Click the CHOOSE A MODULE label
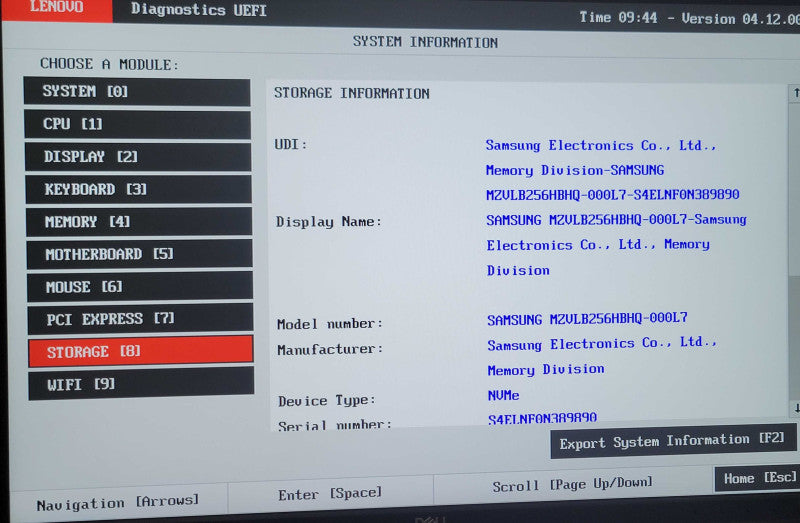Viewport: 800px width, 523px height. (x=109, y=64)
